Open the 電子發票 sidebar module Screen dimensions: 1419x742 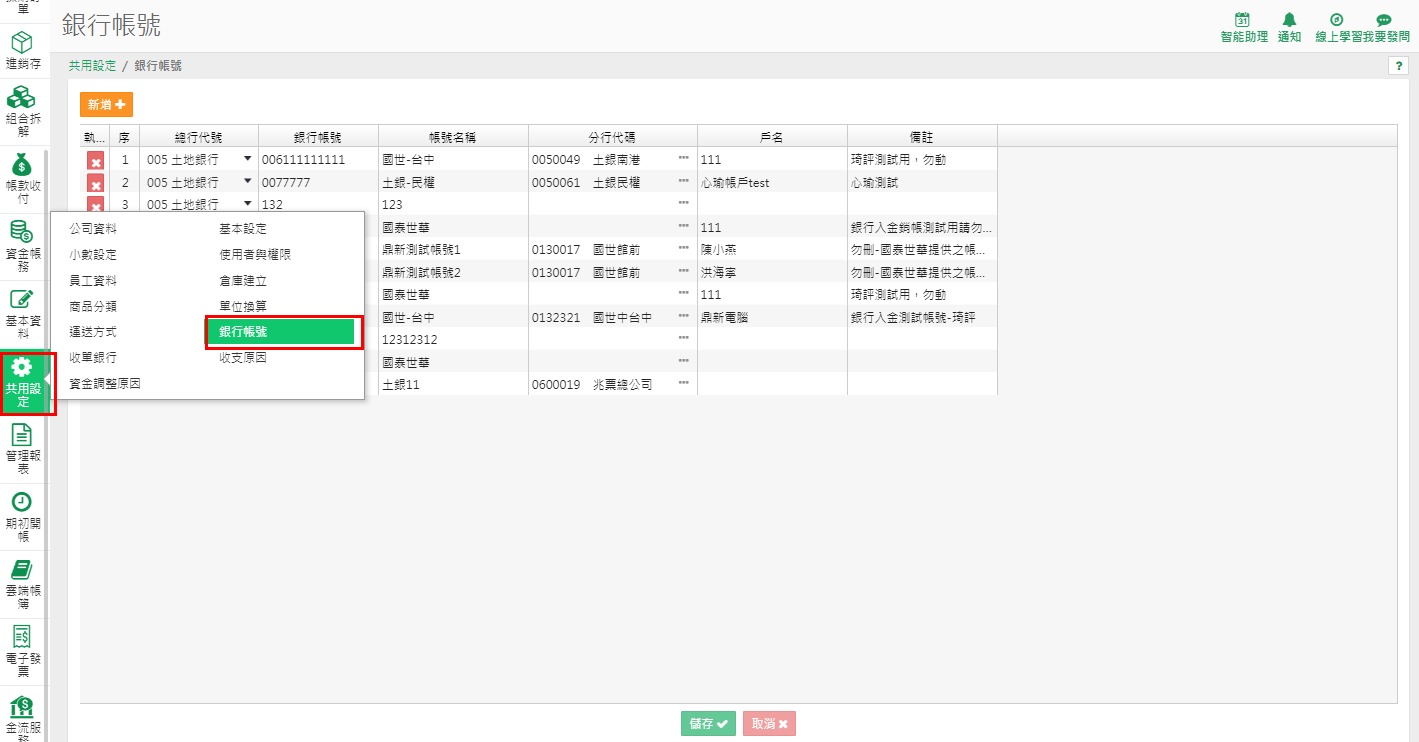click(23, 650)
